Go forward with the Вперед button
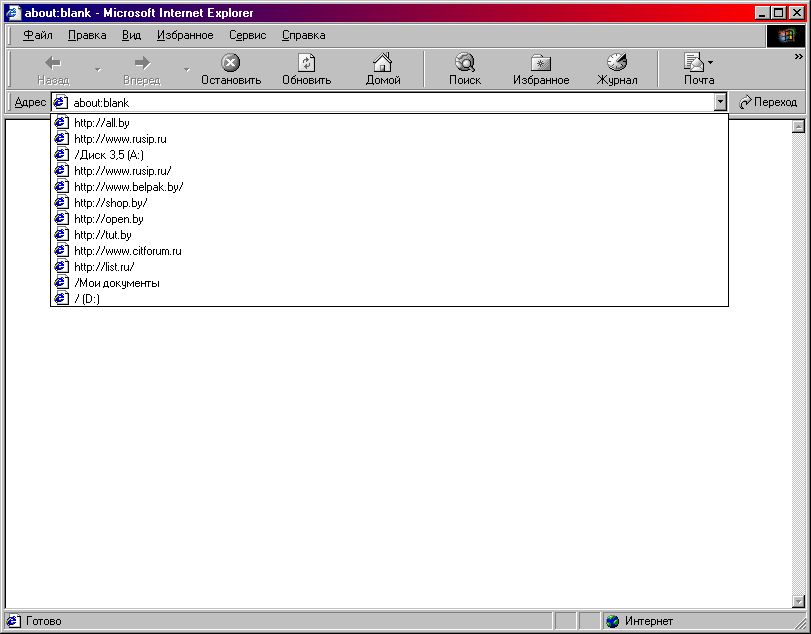This screenshot has width=811, height=634. coord(142,69)
